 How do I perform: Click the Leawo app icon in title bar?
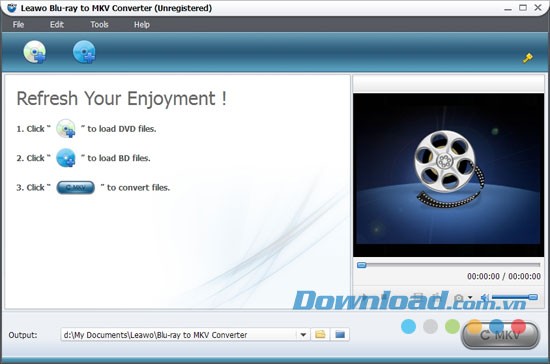coord(12,8)
